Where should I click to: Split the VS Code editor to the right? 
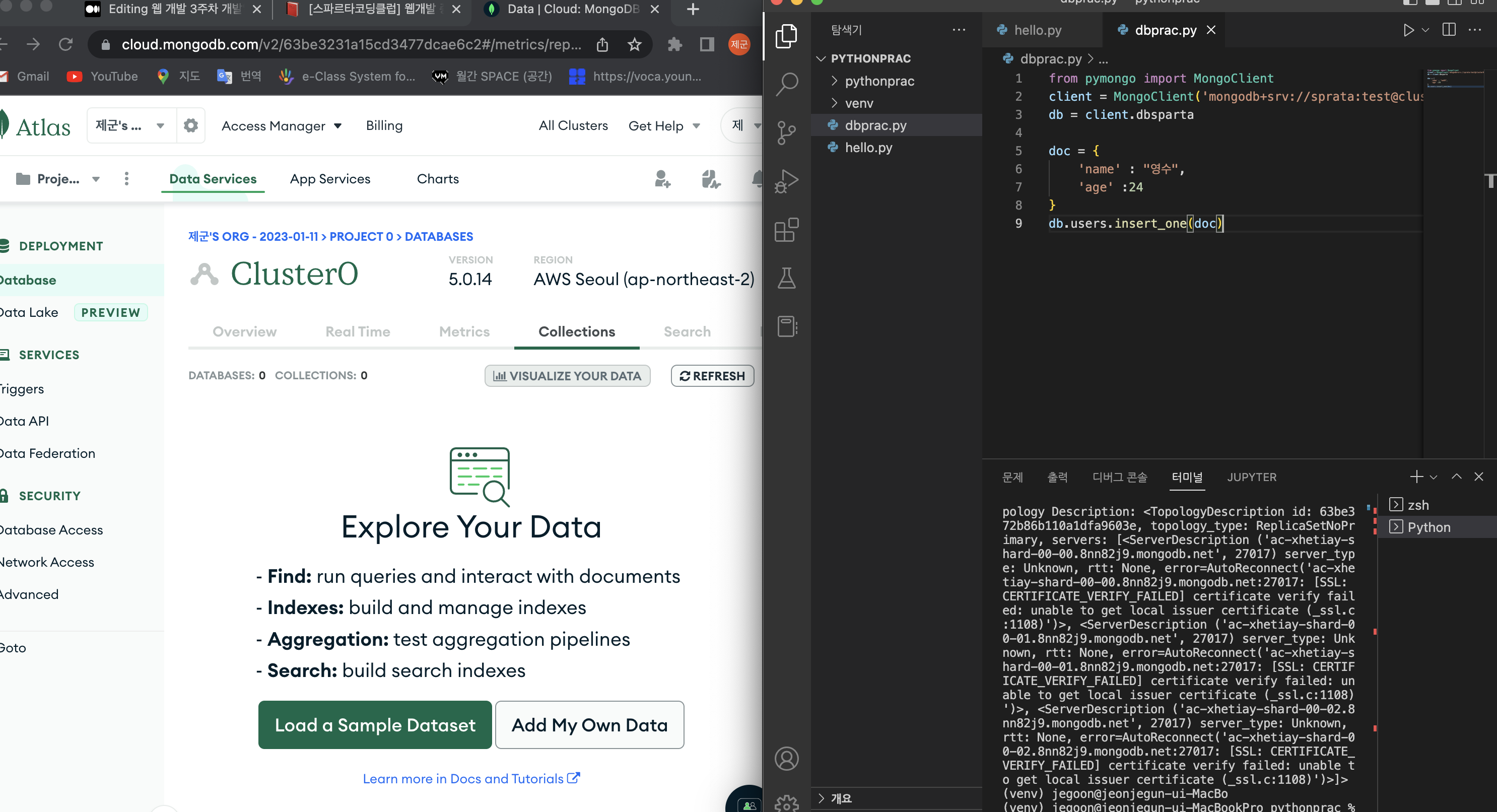pos(1449,30)
